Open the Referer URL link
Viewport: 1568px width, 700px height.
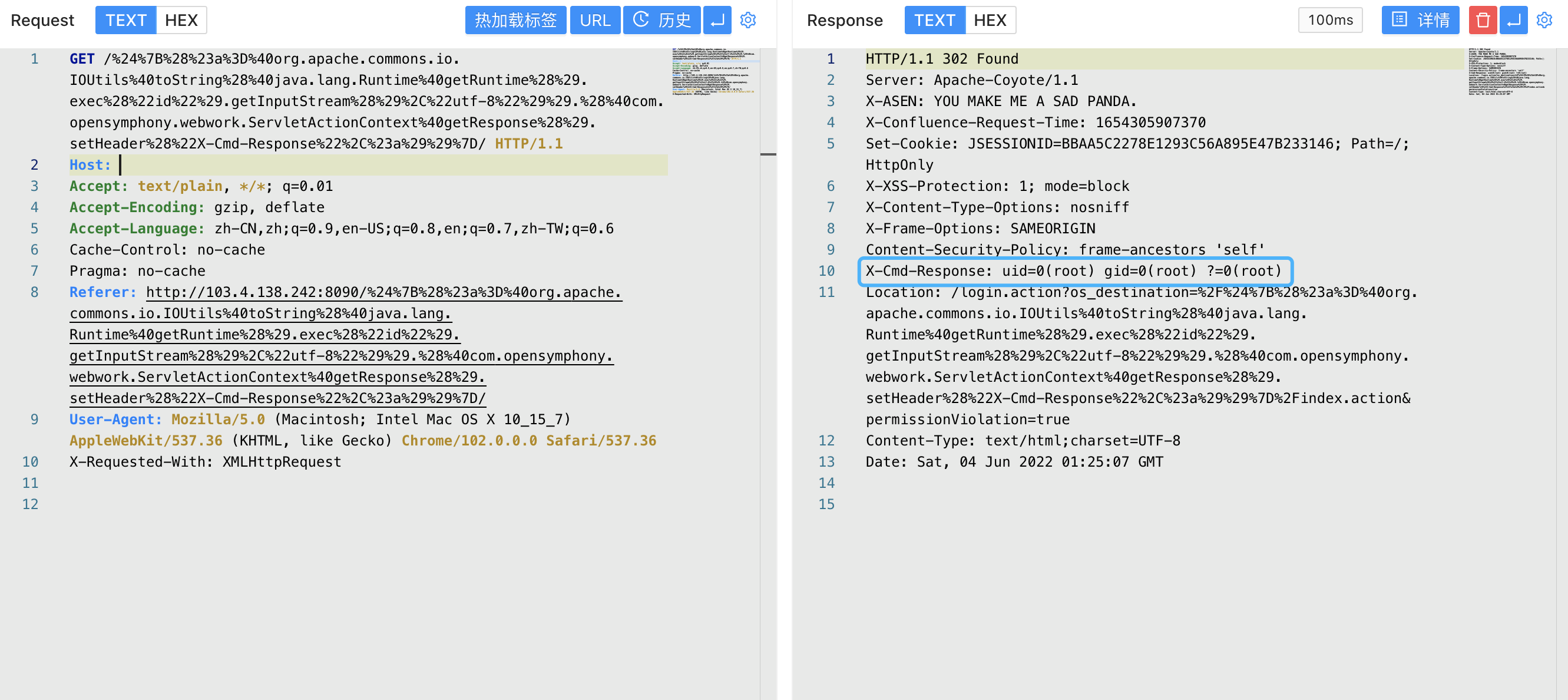tap(383, 292)
